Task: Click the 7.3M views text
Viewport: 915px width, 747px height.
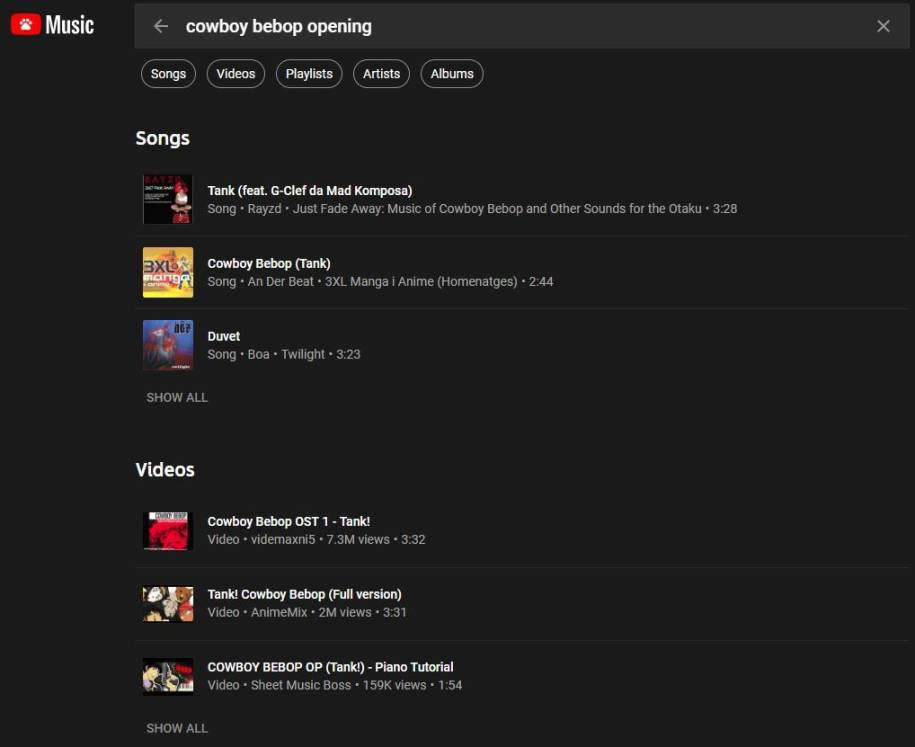Action: [358, 540]
